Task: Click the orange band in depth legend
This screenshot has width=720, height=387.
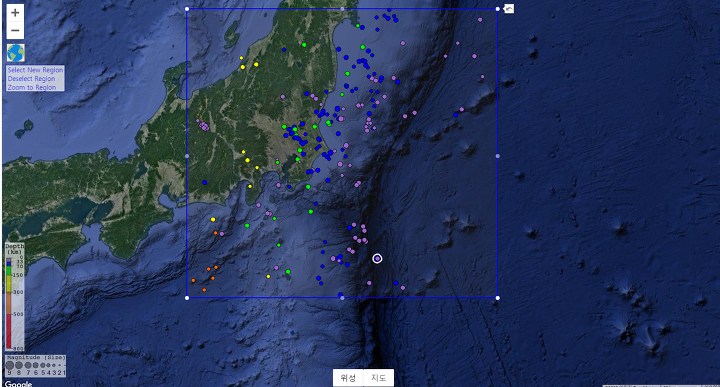Action: 9,303
